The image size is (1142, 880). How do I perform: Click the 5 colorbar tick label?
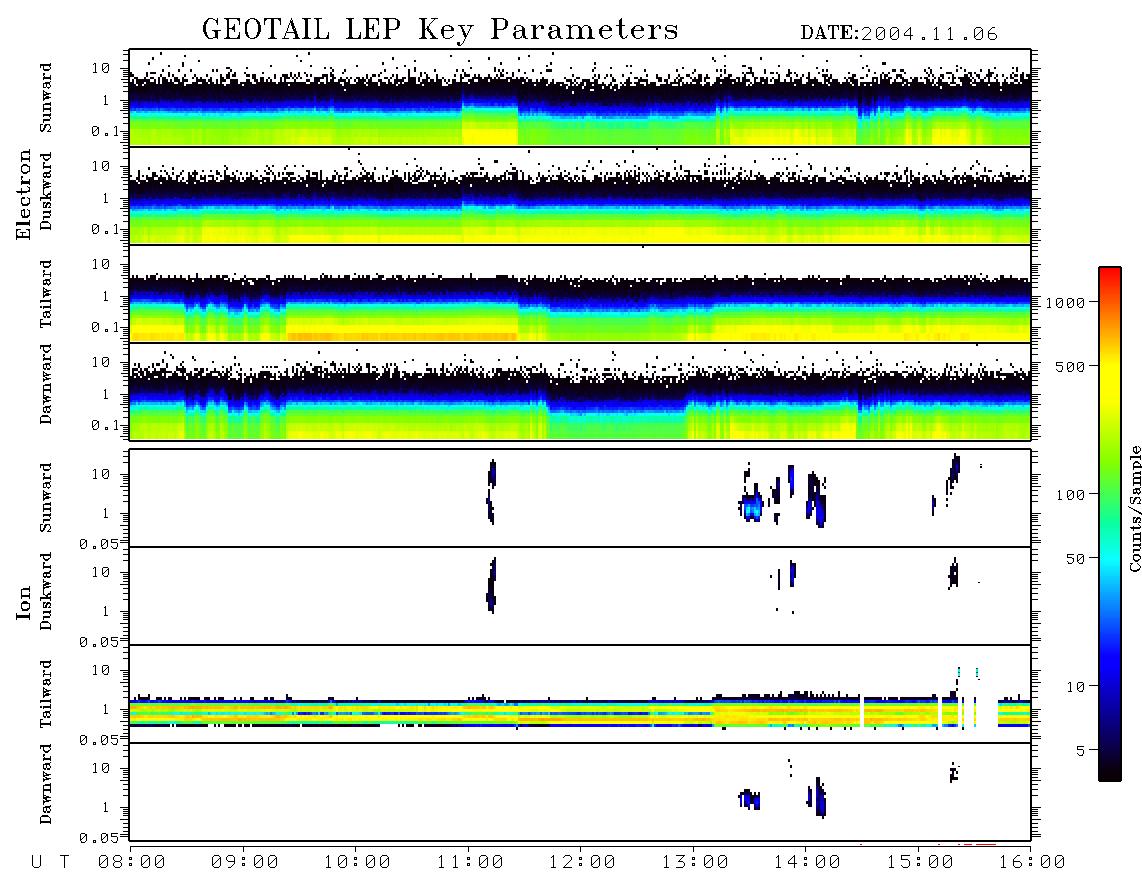1081,751
